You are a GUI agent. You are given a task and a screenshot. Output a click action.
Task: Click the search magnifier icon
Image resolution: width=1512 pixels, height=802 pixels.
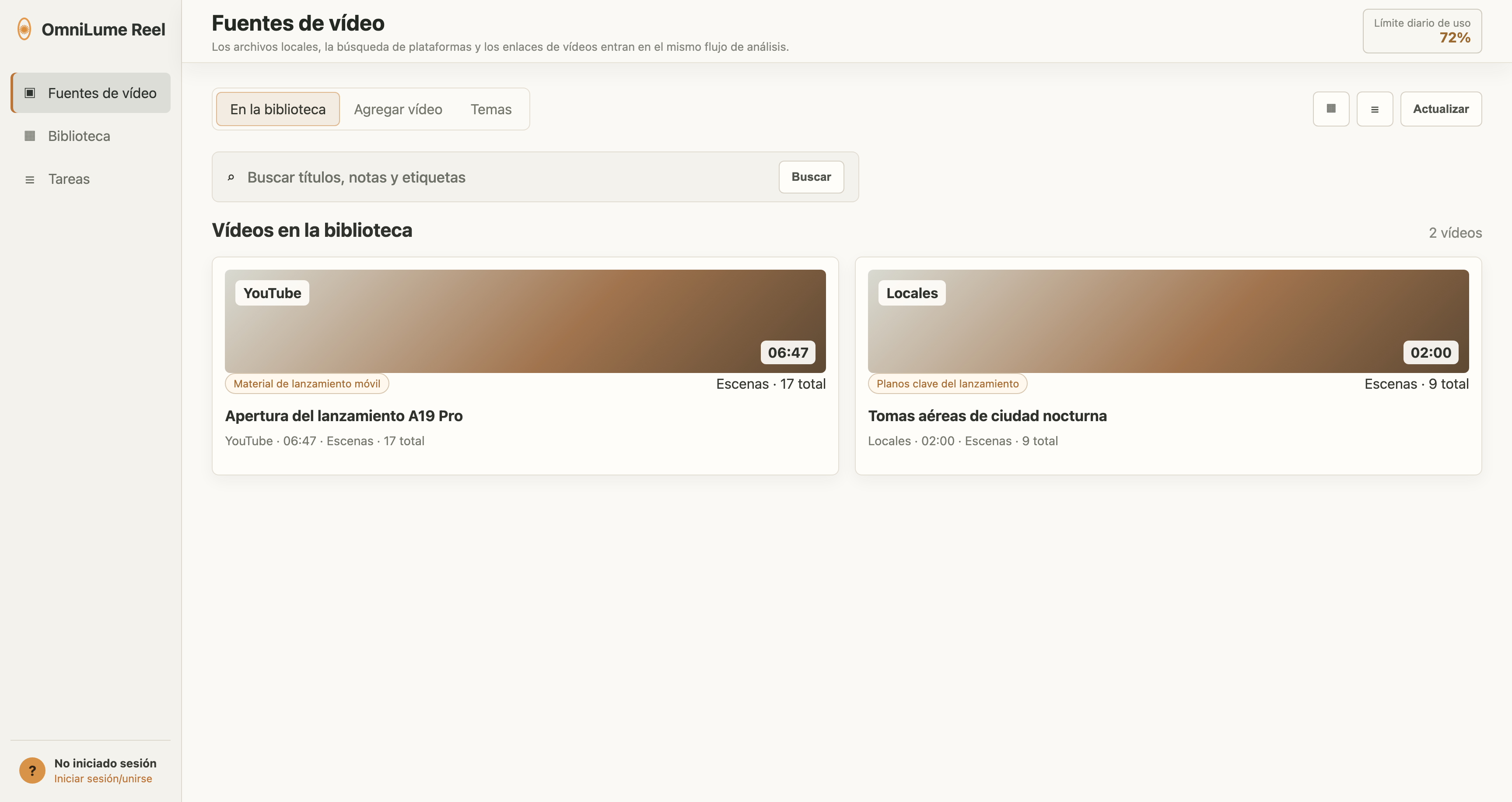click(231, 177)
